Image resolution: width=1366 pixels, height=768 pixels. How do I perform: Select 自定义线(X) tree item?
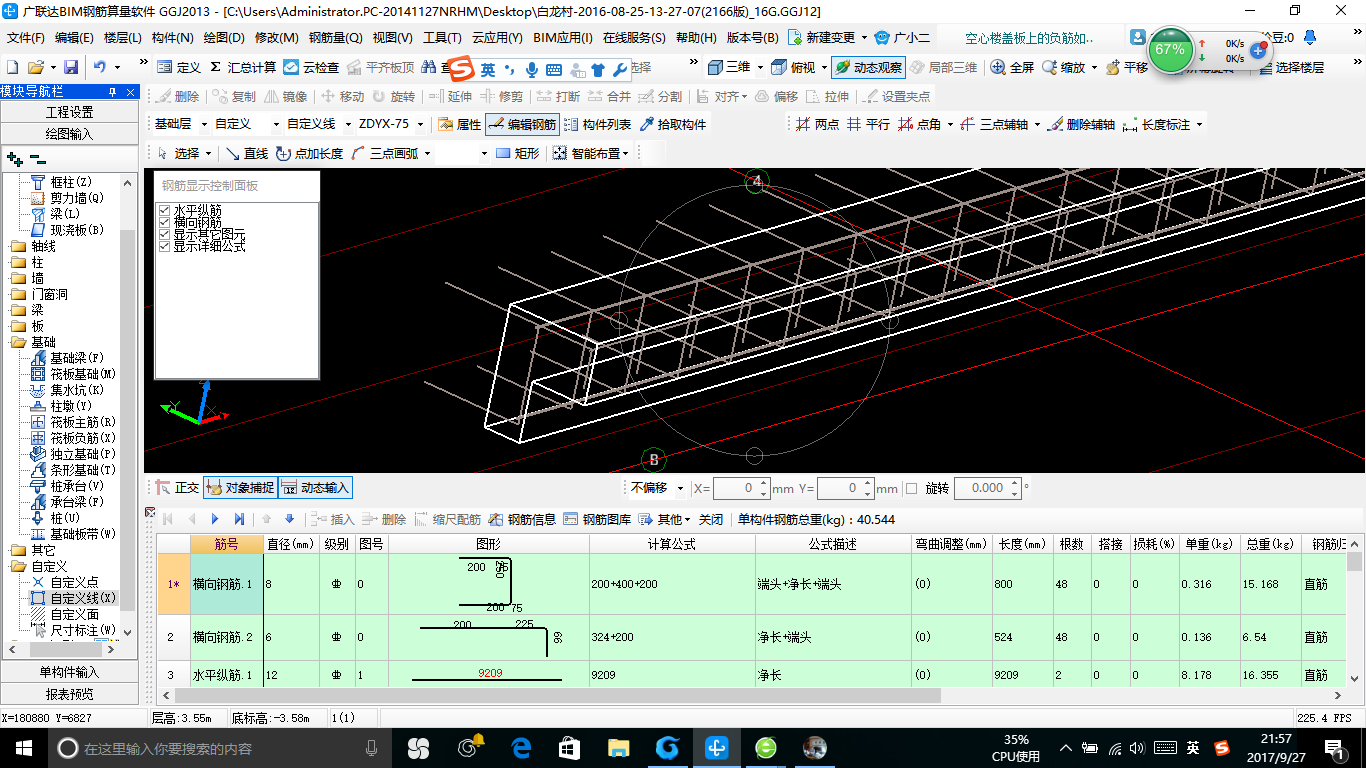tap(74, 598)
